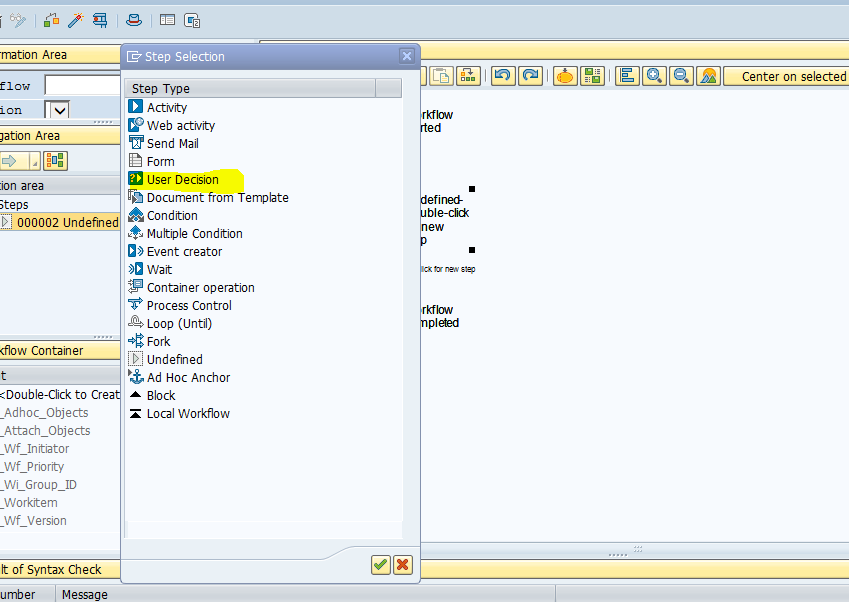Click the Center on selected button
This screenshot has height=602, width=849.
790,75
